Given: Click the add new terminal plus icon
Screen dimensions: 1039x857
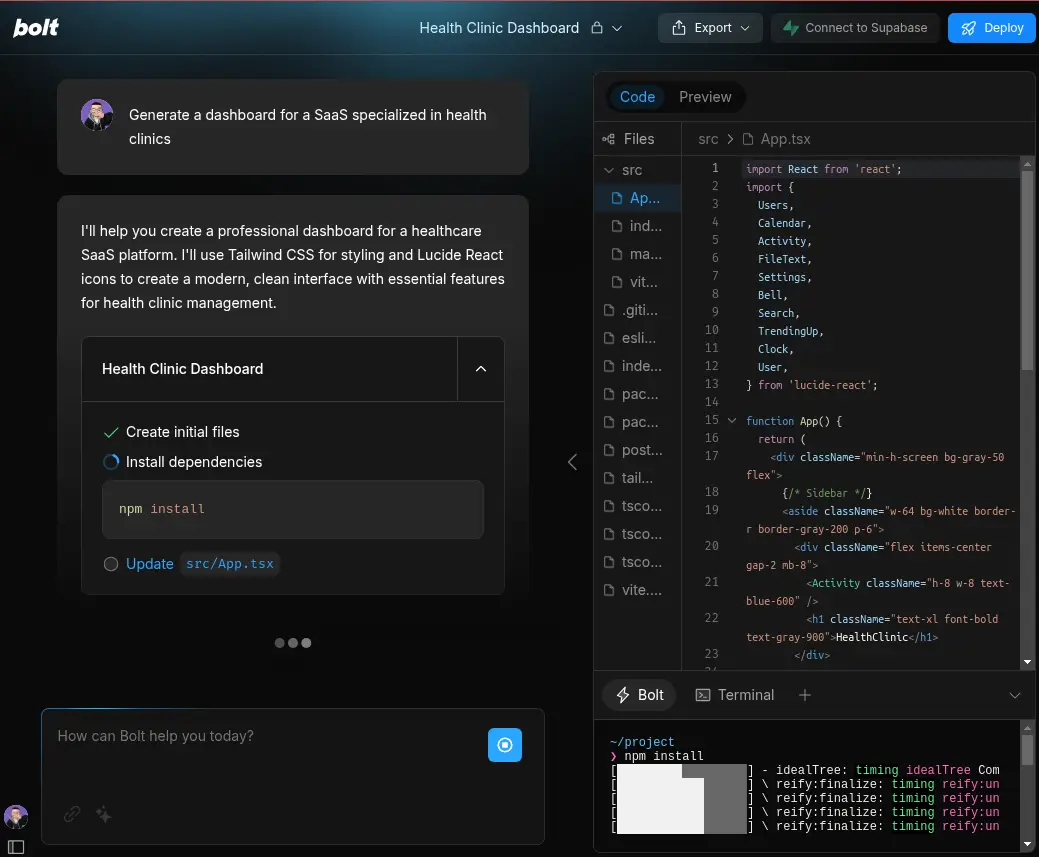Looking at the screenshot, I should 805,695.
